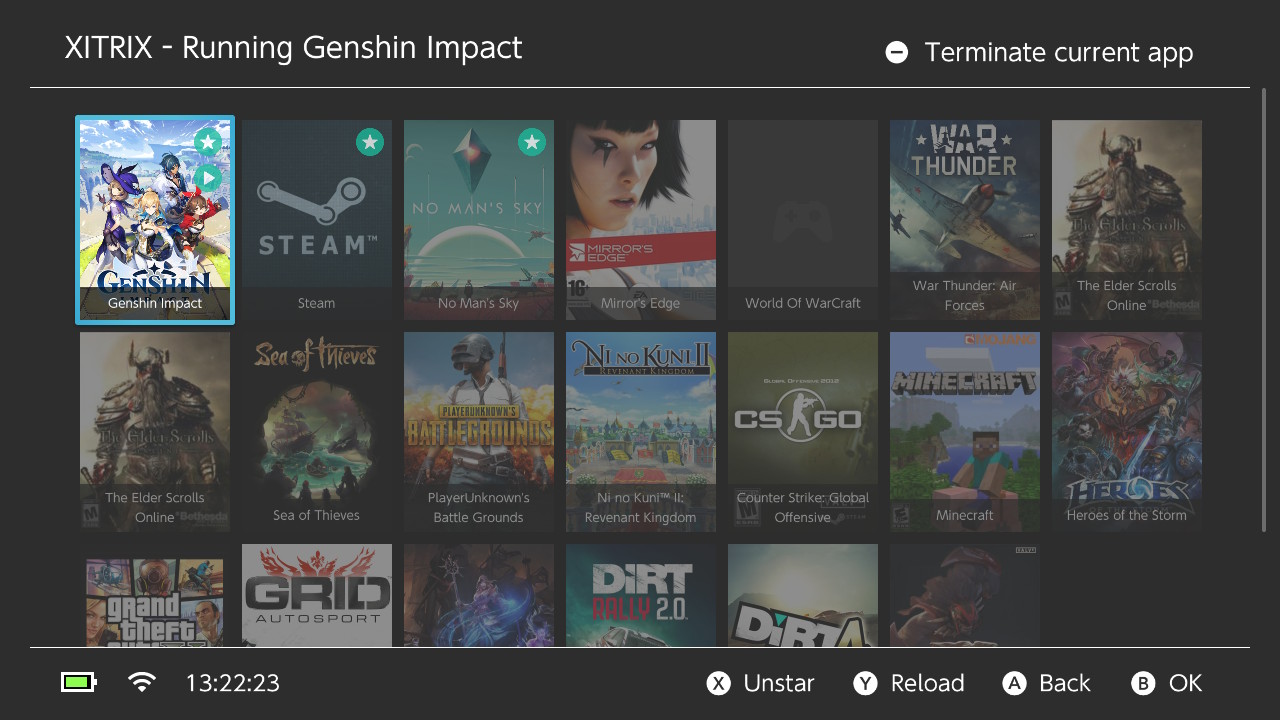The width and height of the screenshot is (1280, 720).
Task: Launch War Thunder: Air Forces tile
Action: tap(965, 220)
